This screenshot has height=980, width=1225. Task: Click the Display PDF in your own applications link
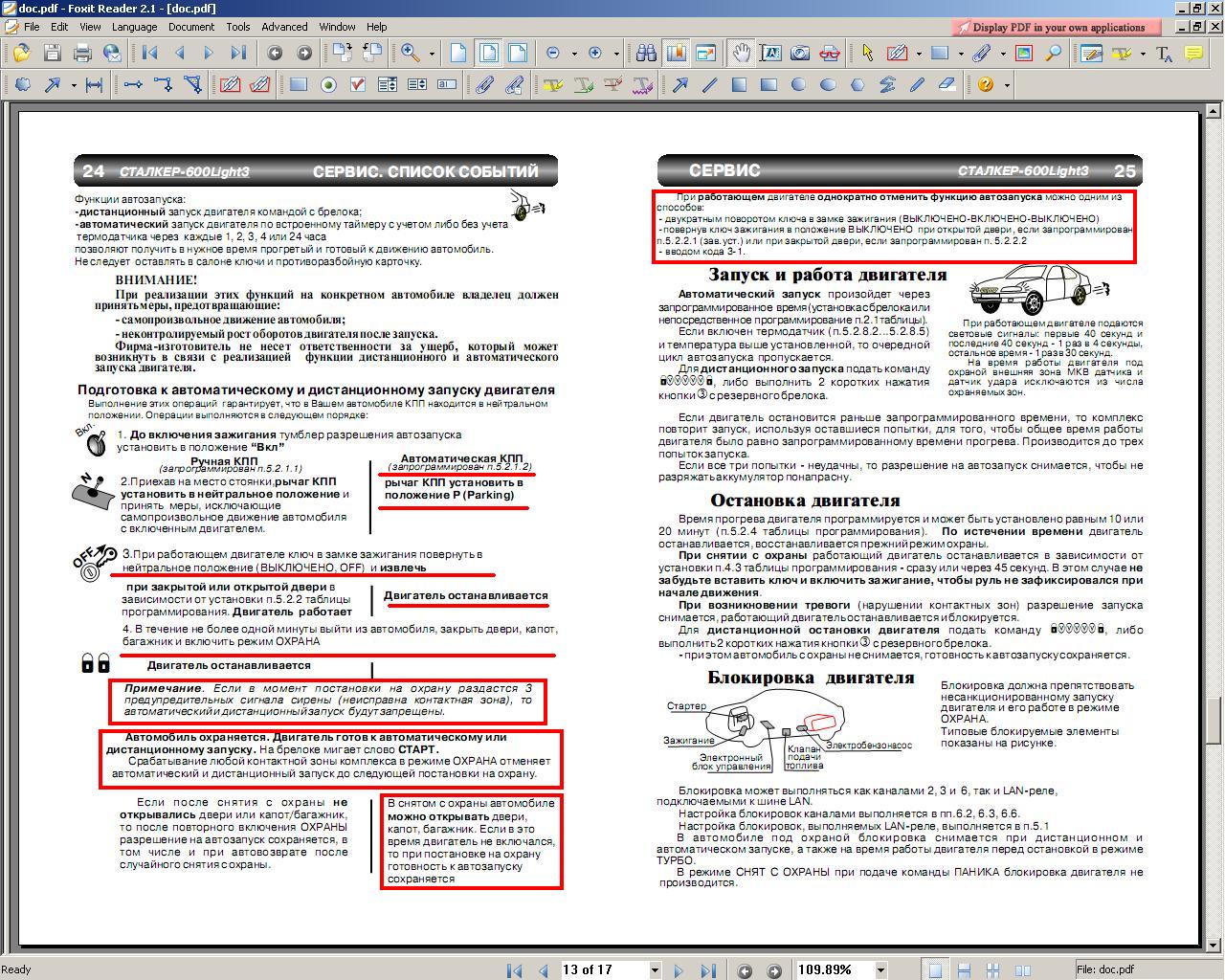[1058, 27]
